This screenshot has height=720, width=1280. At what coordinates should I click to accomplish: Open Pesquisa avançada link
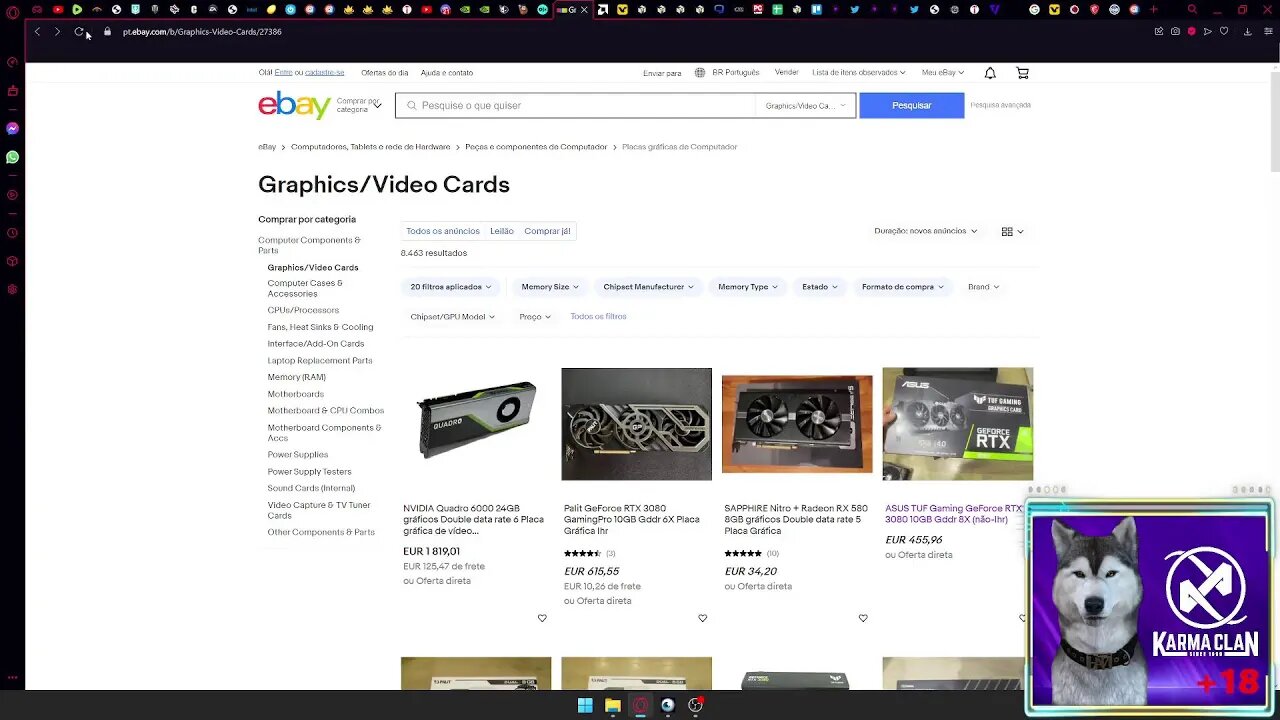1000,105
